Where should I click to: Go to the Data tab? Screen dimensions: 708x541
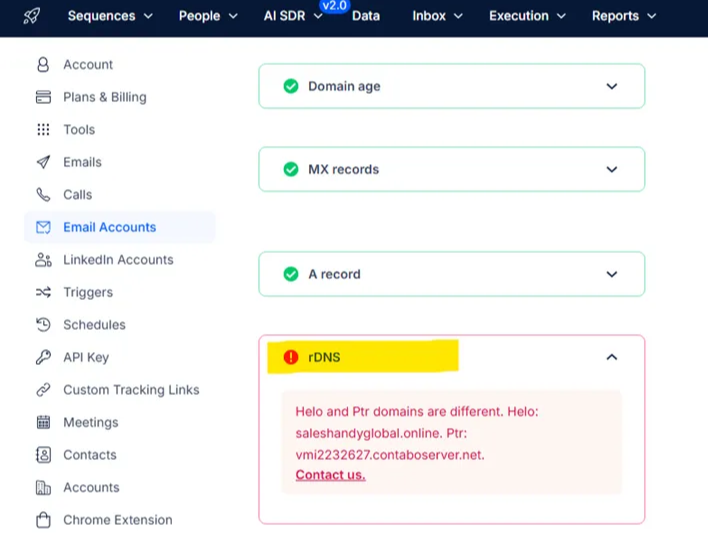tap(366, 16)
